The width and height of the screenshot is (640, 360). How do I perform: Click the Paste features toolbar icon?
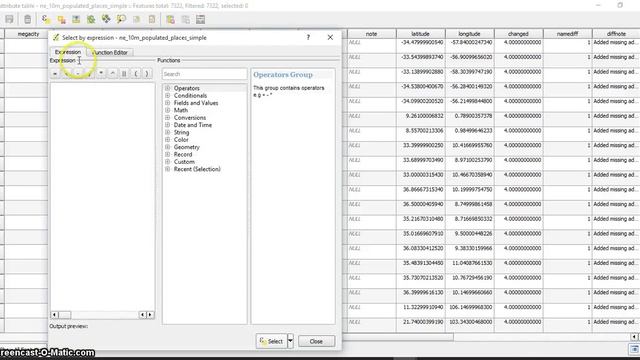tap(151, 19)
